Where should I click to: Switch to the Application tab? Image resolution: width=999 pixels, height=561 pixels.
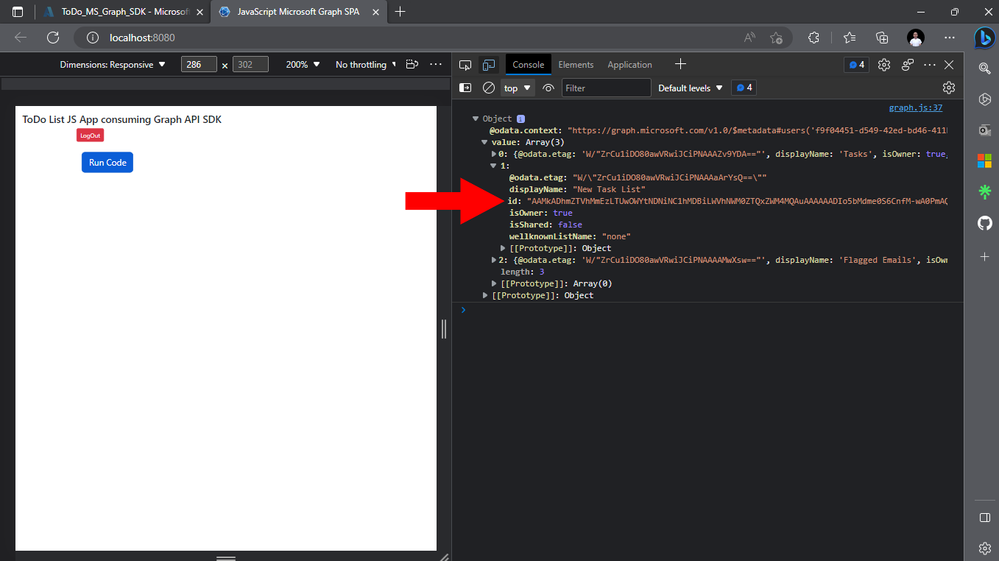pyautogui.click(x=629, y=65)
